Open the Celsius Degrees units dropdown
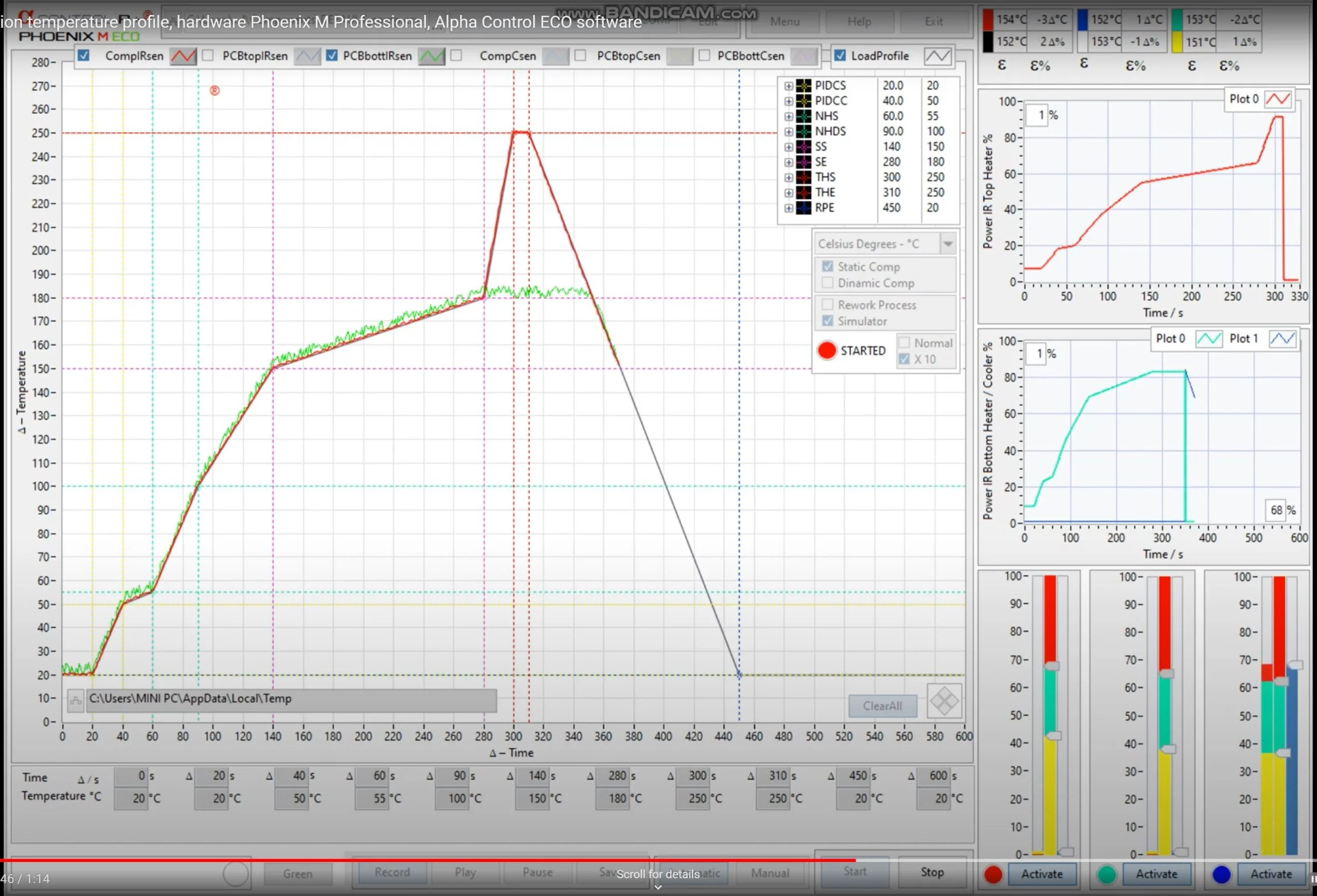1317x896 pixels. (x=948, y=244)
